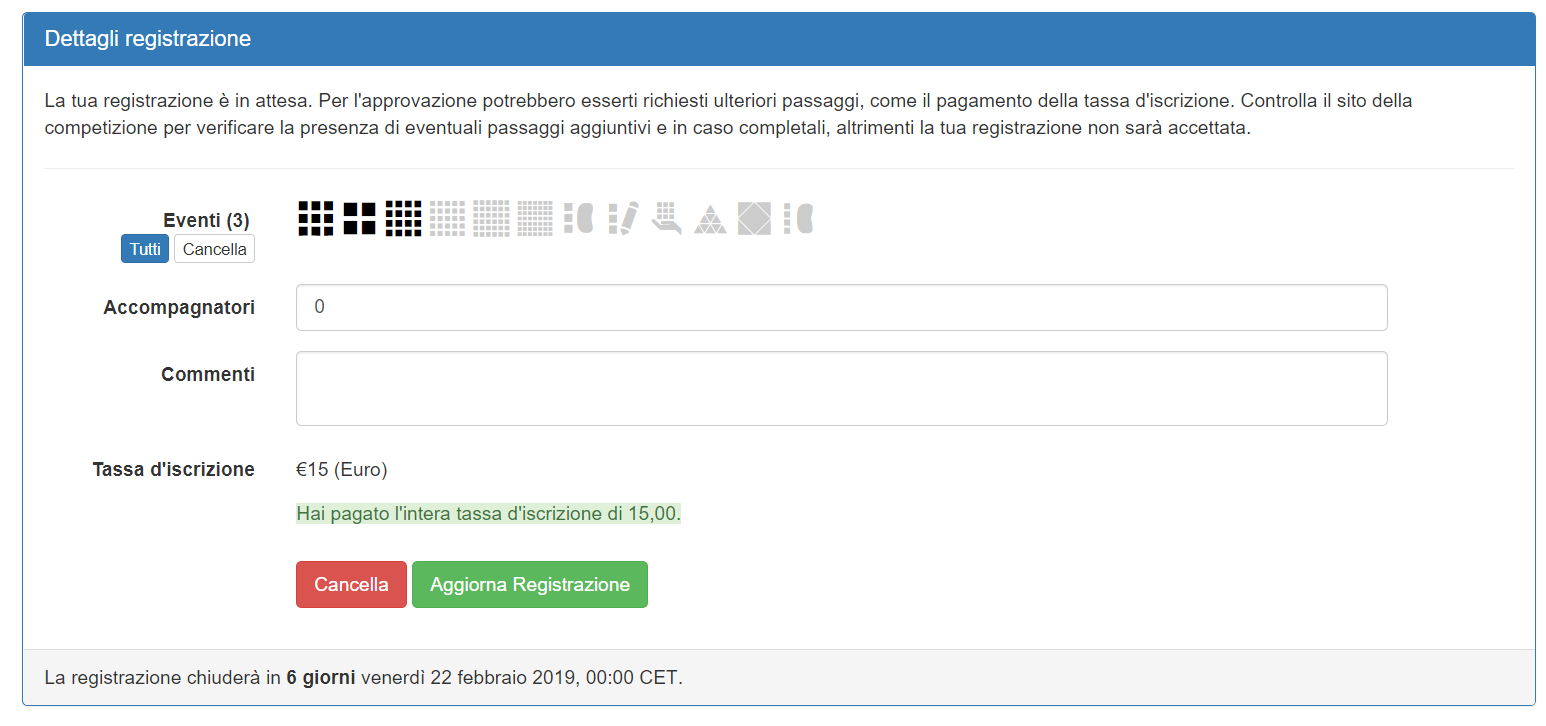1546x726 pixels.
Task: Deselect the 3x3x3 cube event icon
Action: point(316,218)
